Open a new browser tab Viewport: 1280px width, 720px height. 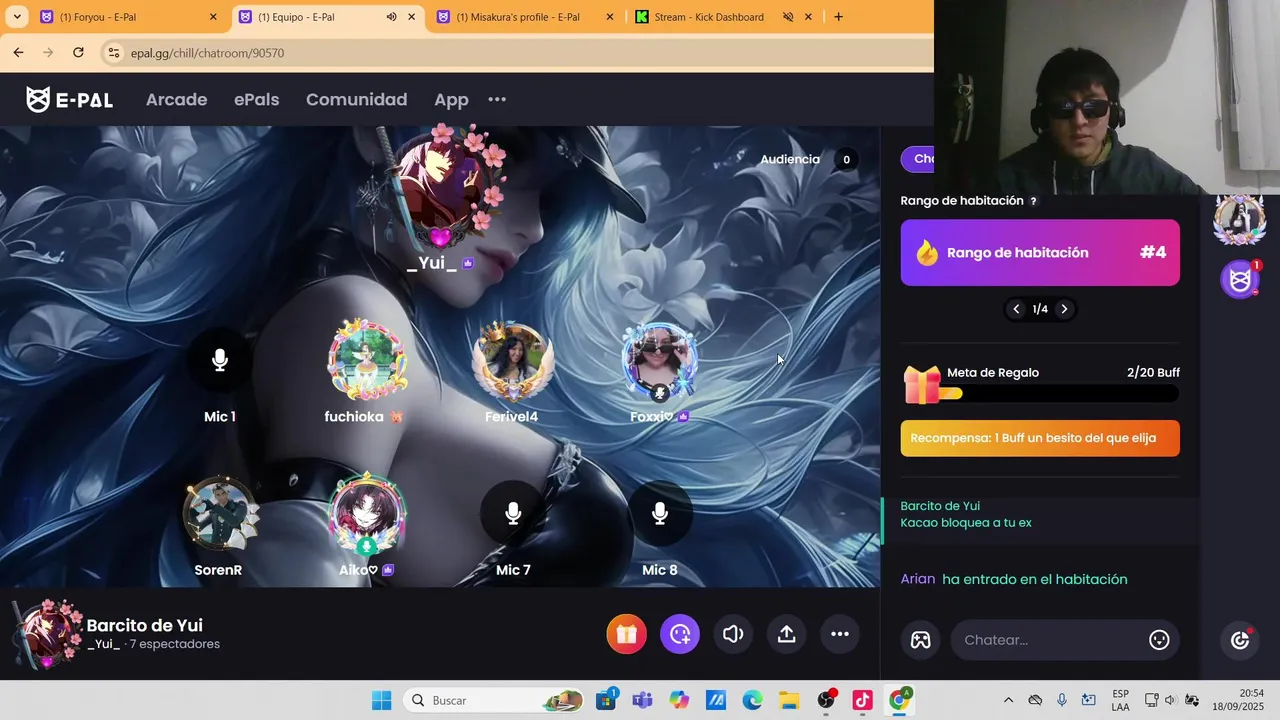pyautogui.click(x=838, y=17)
